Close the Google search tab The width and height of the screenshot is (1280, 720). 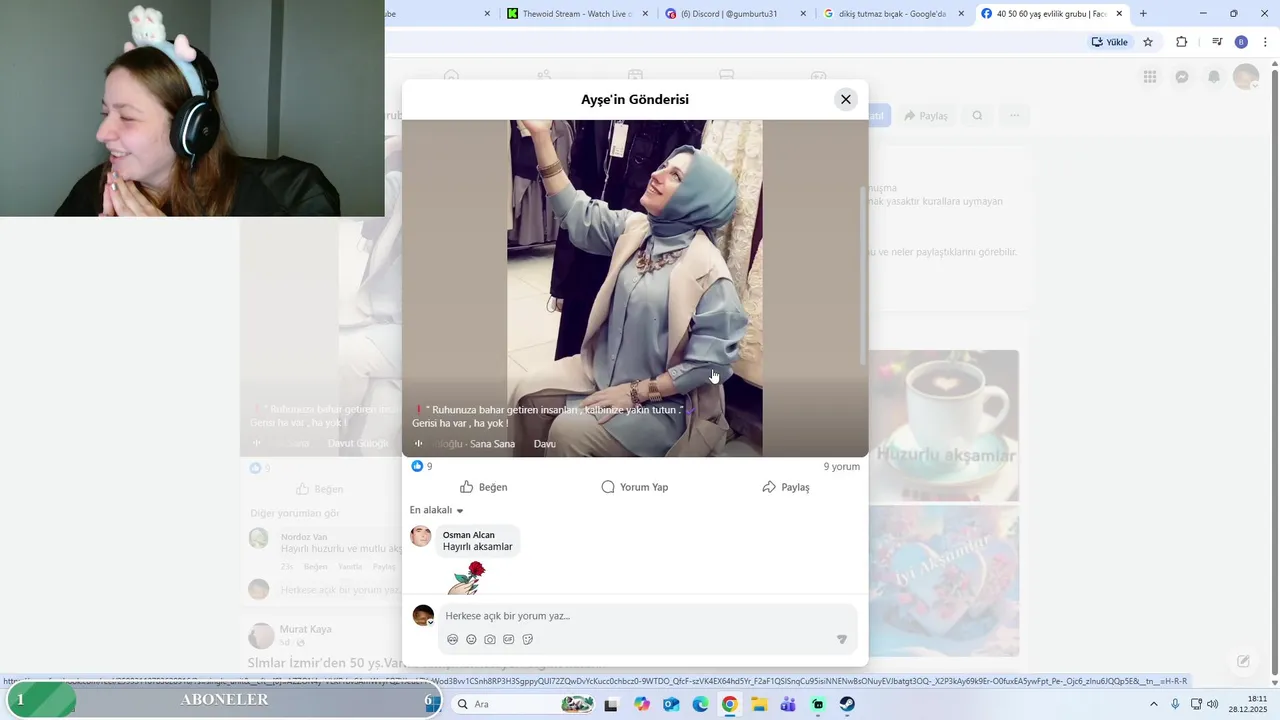(961, 14)
